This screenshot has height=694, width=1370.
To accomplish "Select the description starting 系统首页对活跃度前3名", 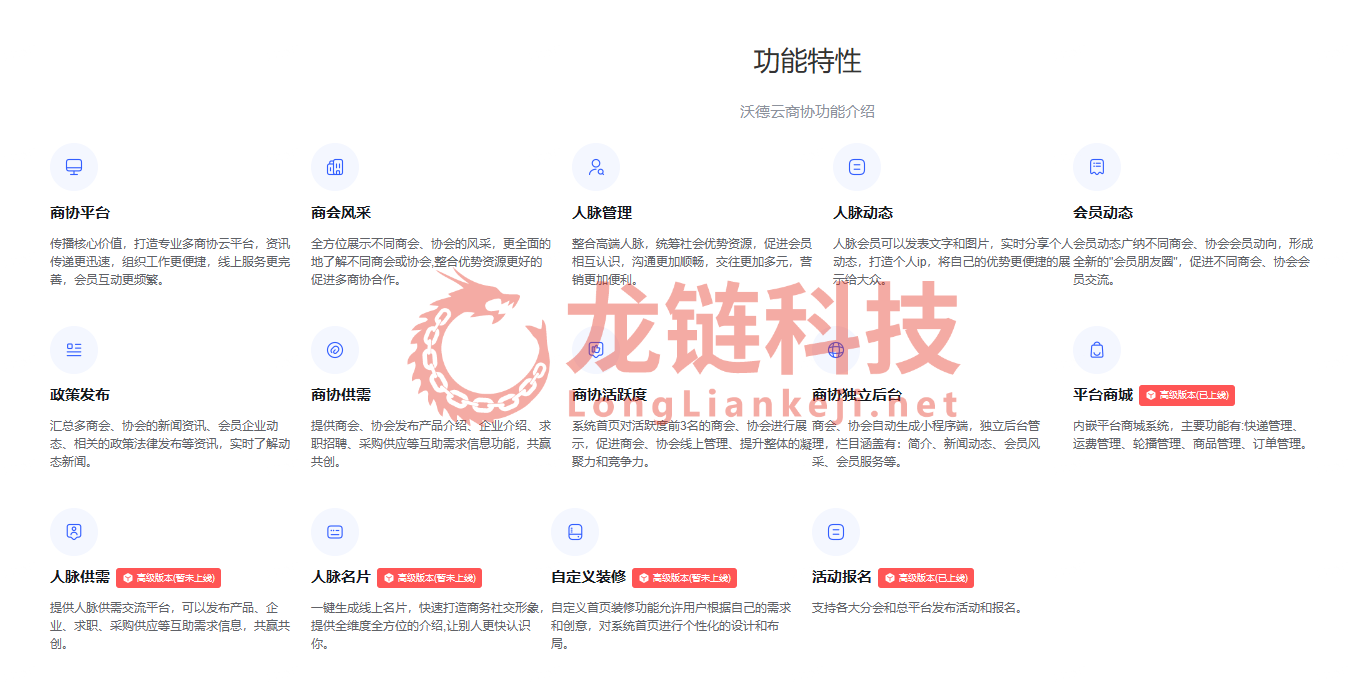I will pos(692,444).
